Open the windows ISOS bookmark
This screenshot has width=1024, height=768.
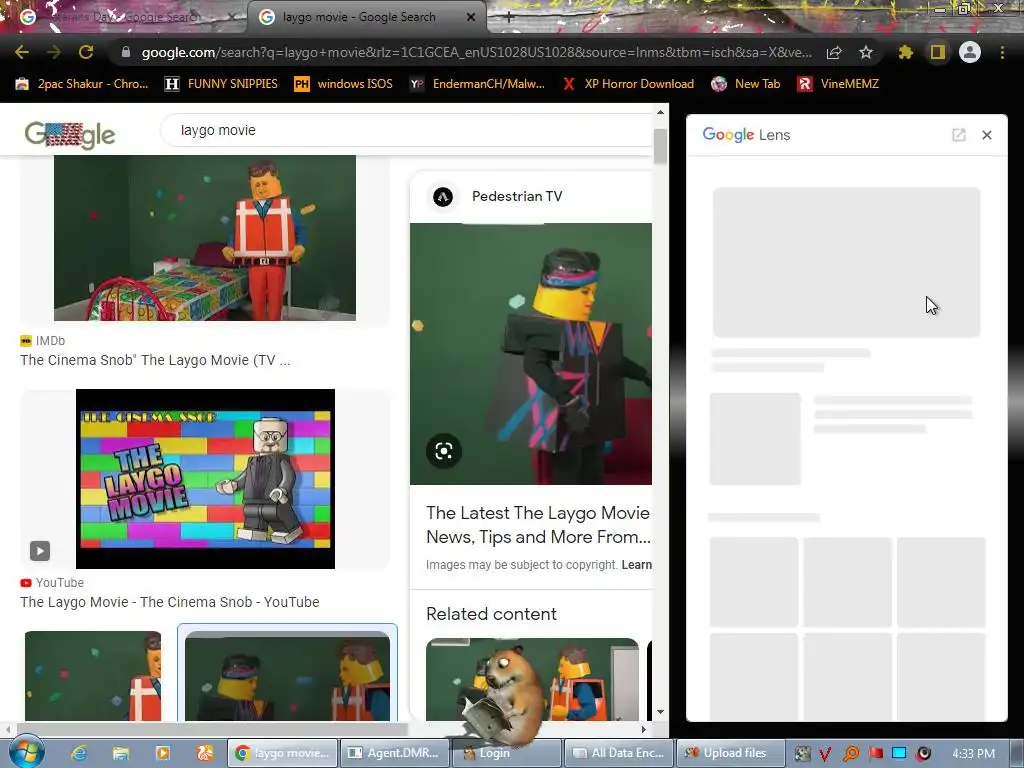(x=344, y=84)
